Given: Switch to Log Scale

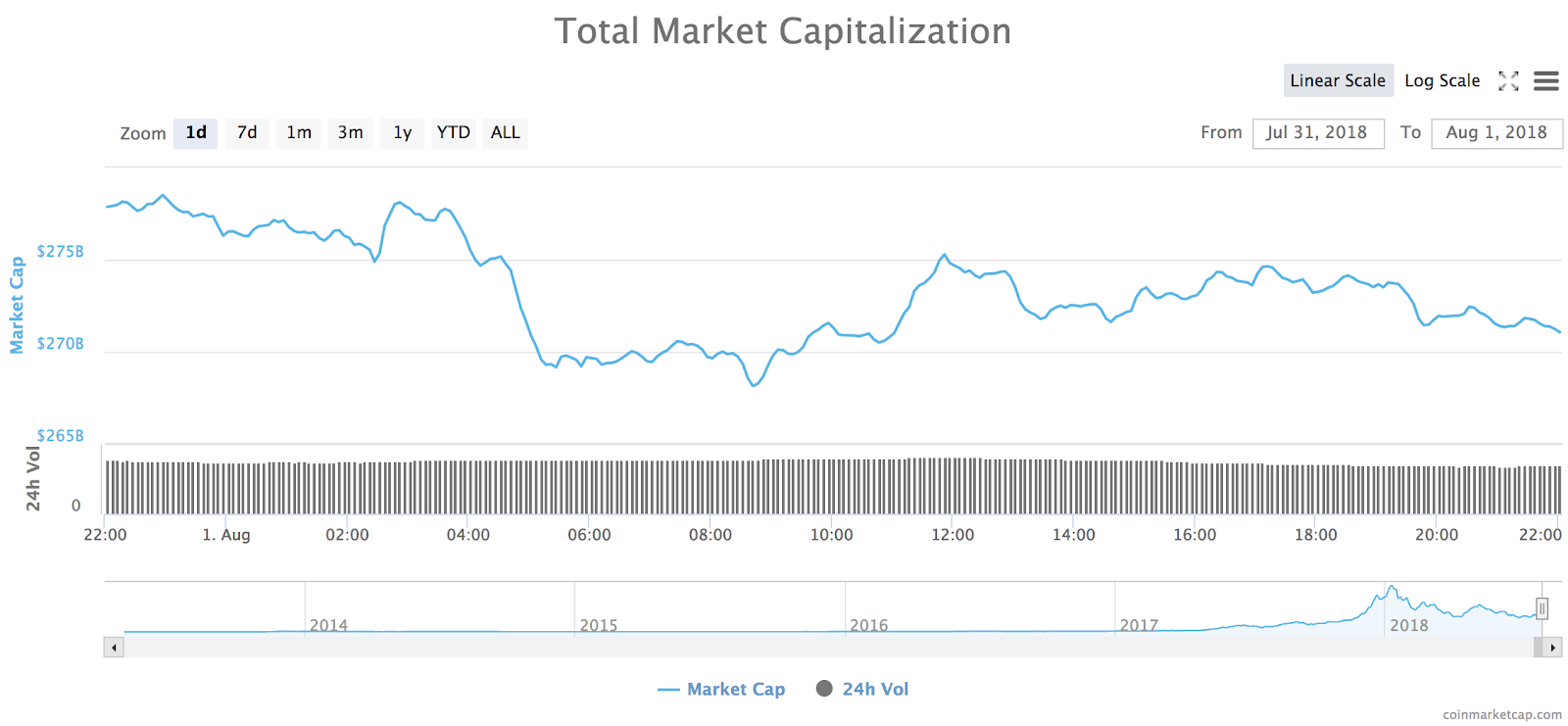Looking at the screenshot, I should click(x=1442, y=80).
